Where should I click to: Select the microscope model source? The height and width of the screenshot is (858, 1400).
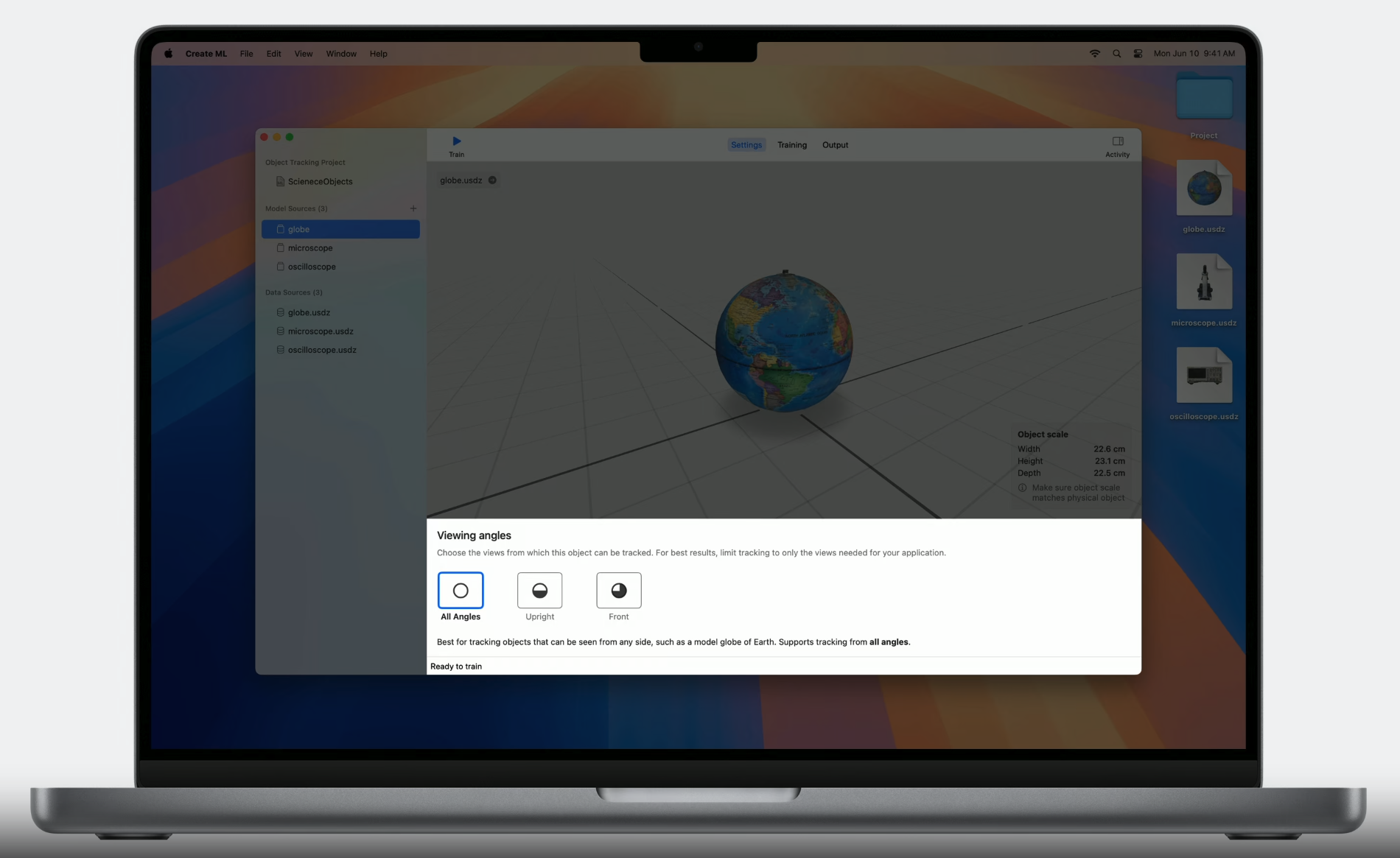point(340,248)
